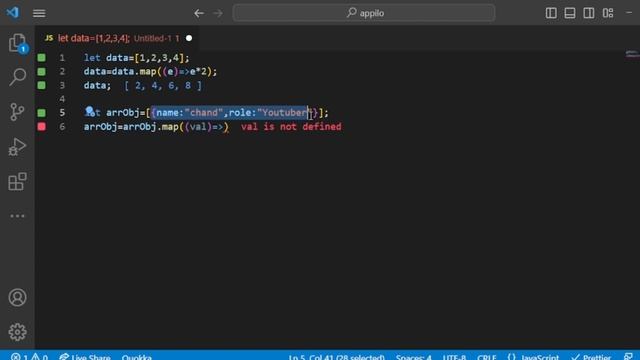The width and height of the screenshot is (640, 360).
Task: Select the Untitled-1 editor tab
Action: (118, 38)
